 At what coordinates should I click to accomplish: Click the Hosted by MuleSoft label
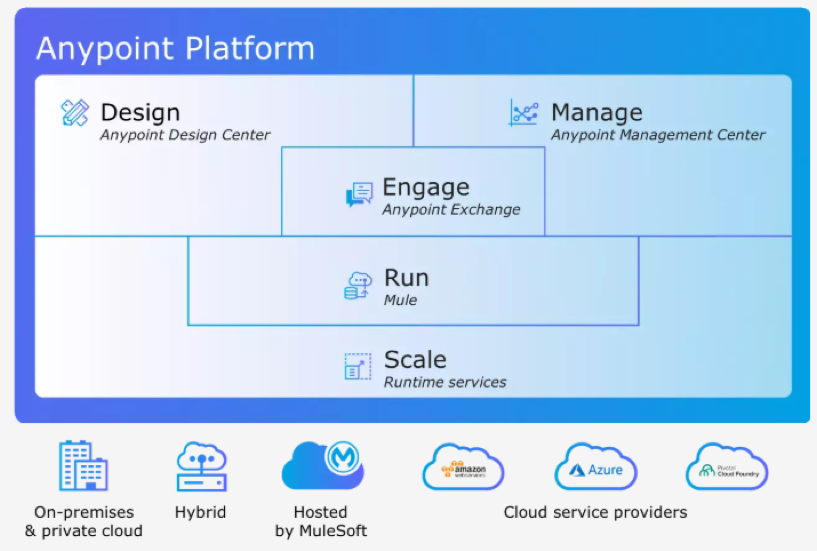(321, 521)
